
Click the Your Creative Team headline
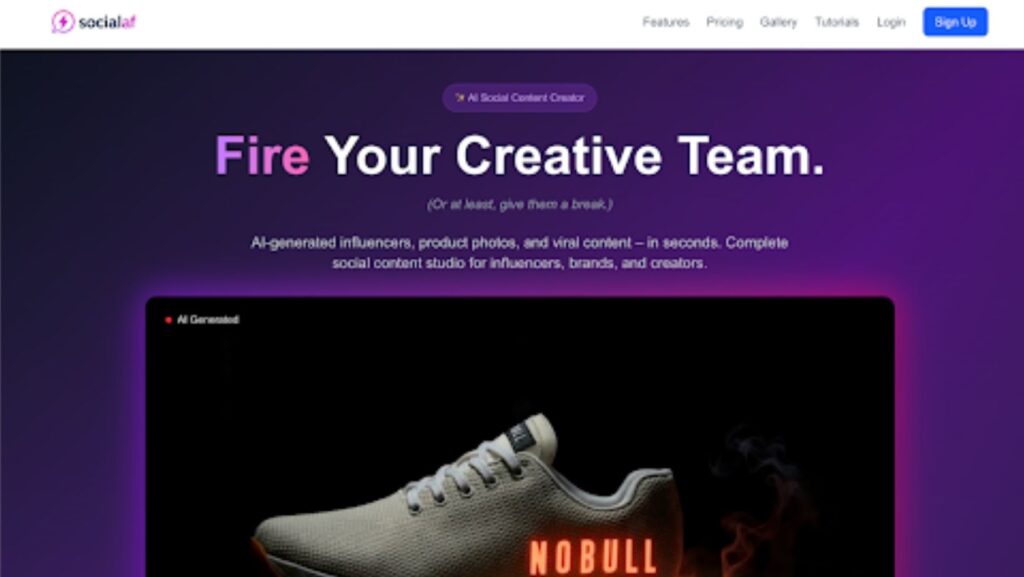pyautogui.click(x=575, y=156)
